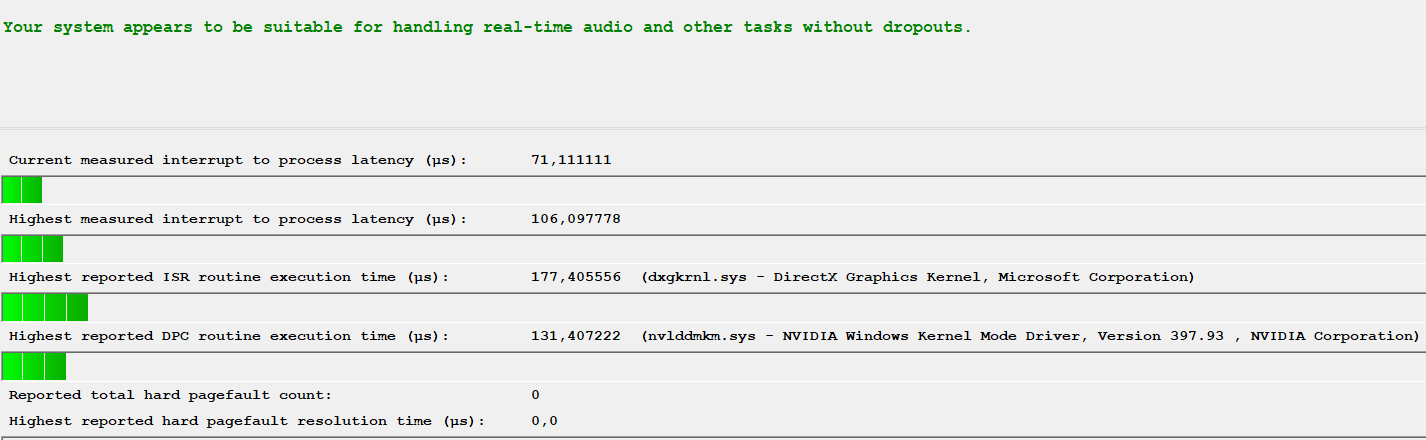This screenshot has width=1426, height=440.
Task: Click the highest interrupt latency green bar
Action: pos(33,248)
